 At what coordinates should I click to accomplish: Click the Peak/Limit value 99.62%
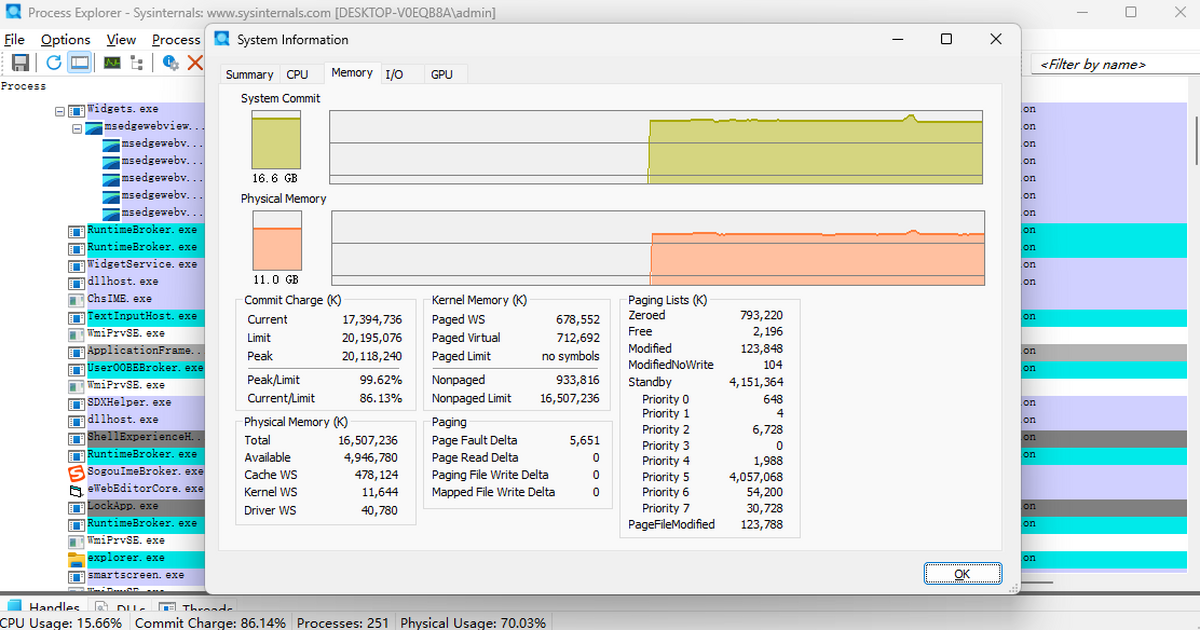[x=380, y=380]
